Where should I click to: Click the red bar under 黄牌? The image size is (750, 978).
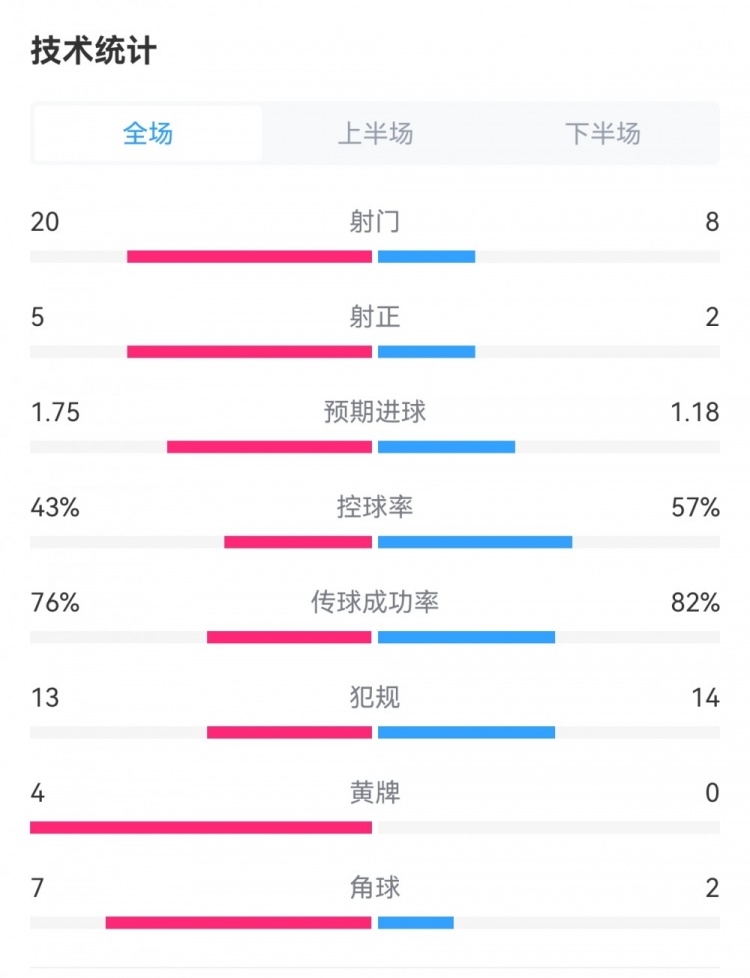coord(201,827)
